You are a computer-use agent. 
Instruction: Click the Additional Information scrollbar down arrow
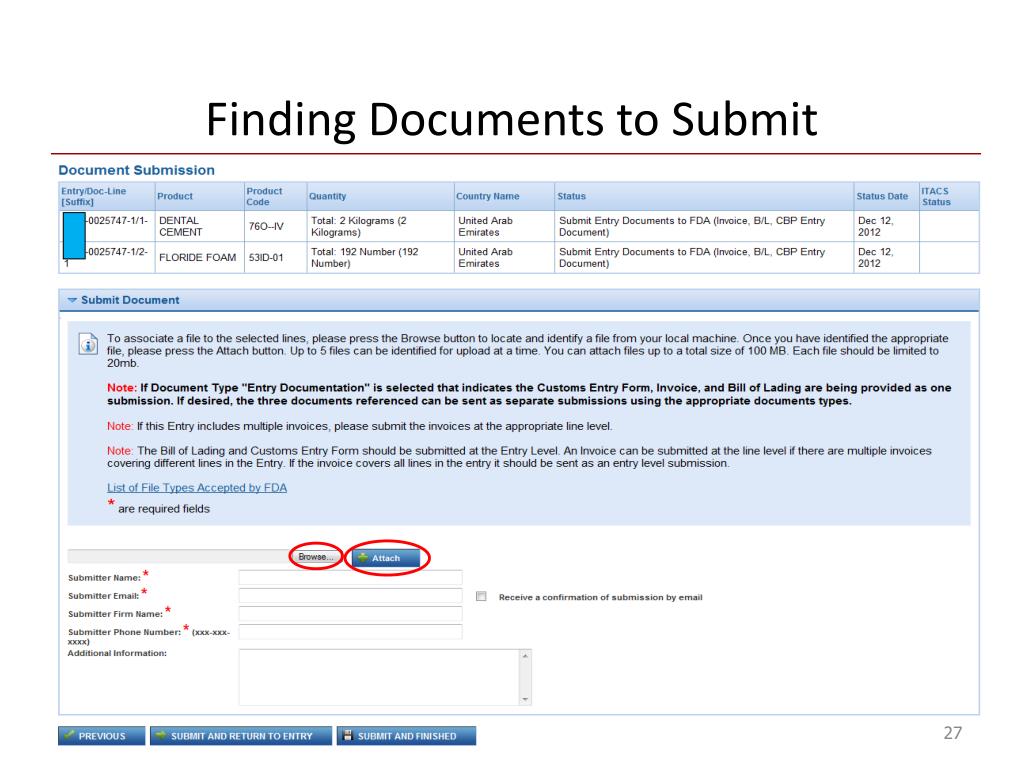click(x=526, y=699)
